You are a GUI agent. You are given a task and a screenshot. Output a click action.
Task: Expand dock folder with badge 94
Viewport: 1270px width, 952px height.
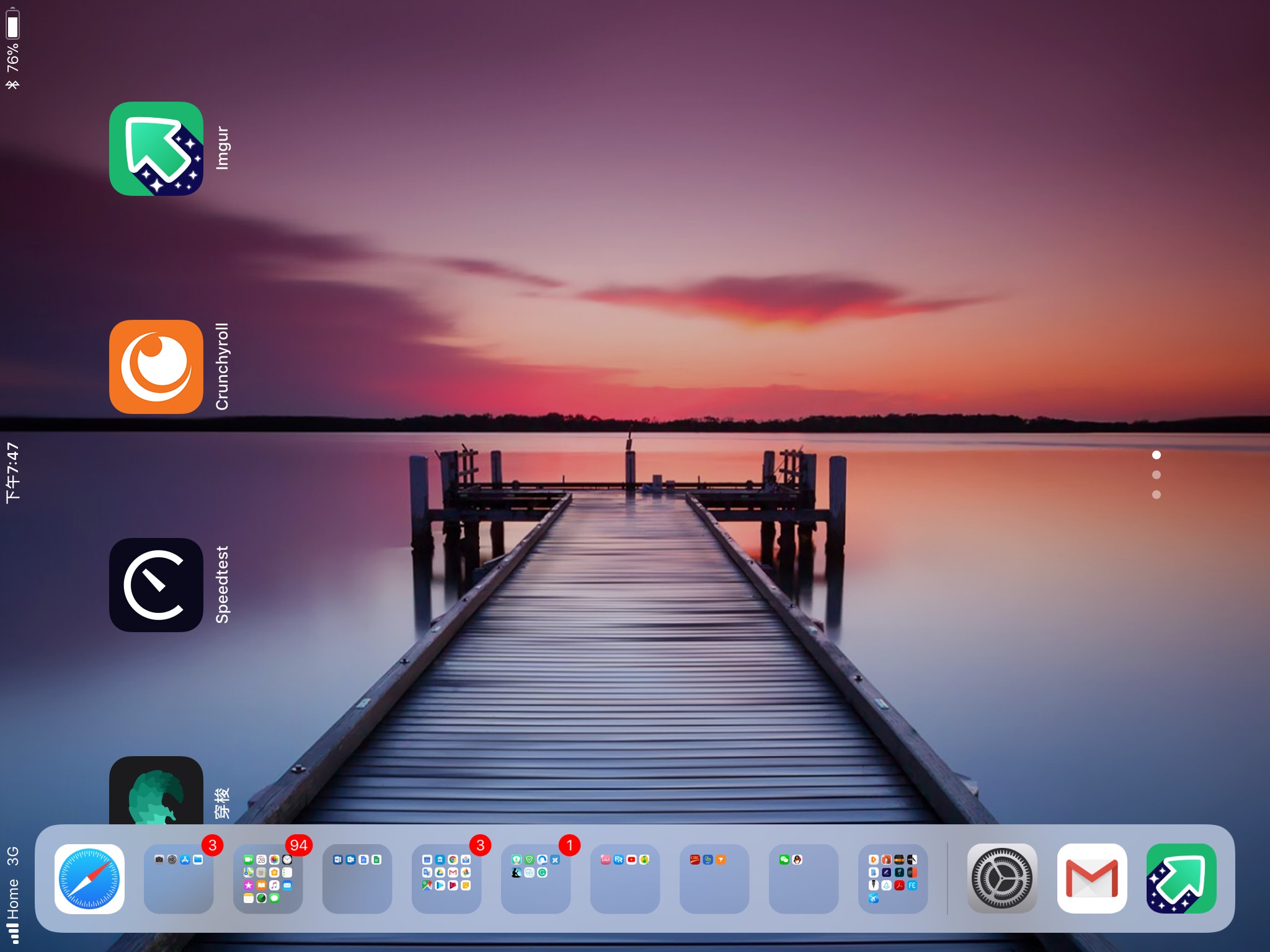click(268, 879)
